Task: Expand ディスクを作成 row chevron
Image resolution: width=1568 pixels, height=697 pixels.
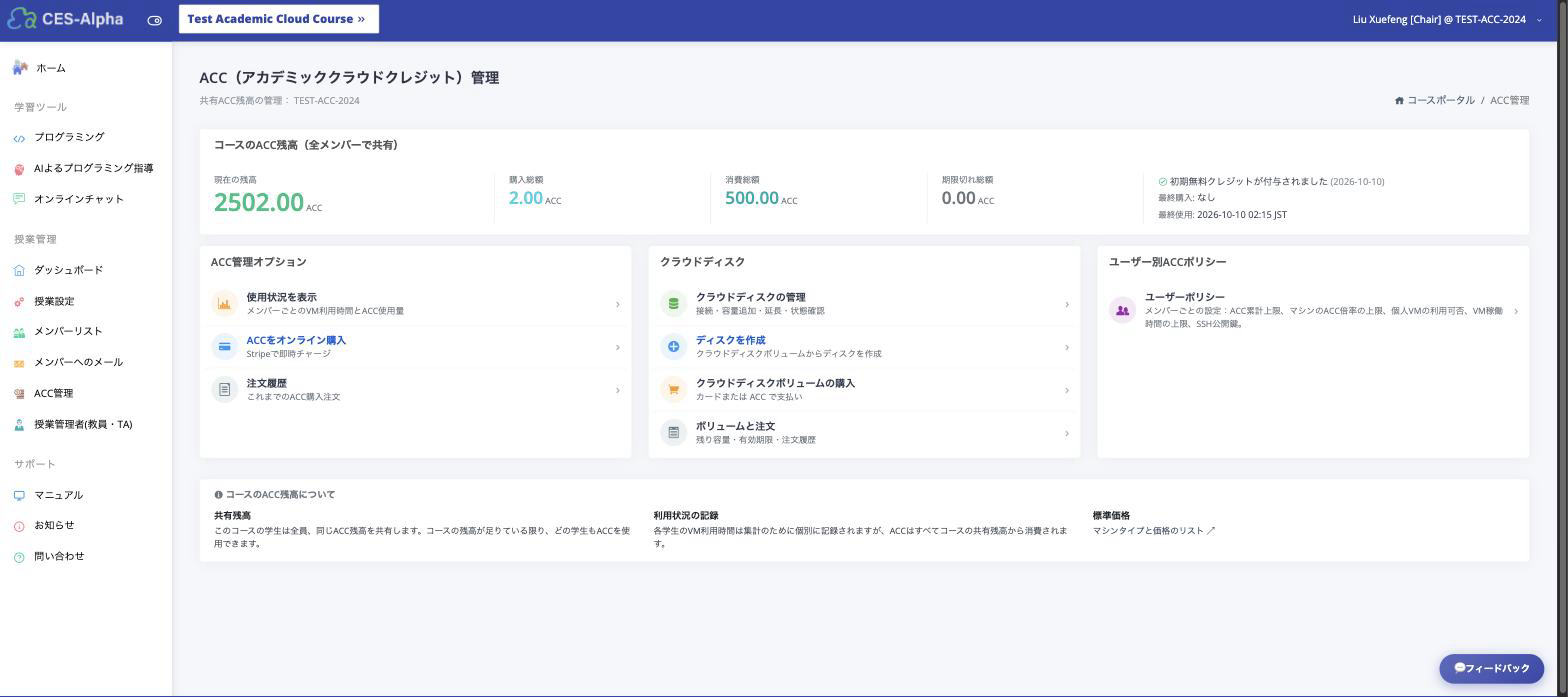Action: pyautogui.click(x=1066, y=347)
